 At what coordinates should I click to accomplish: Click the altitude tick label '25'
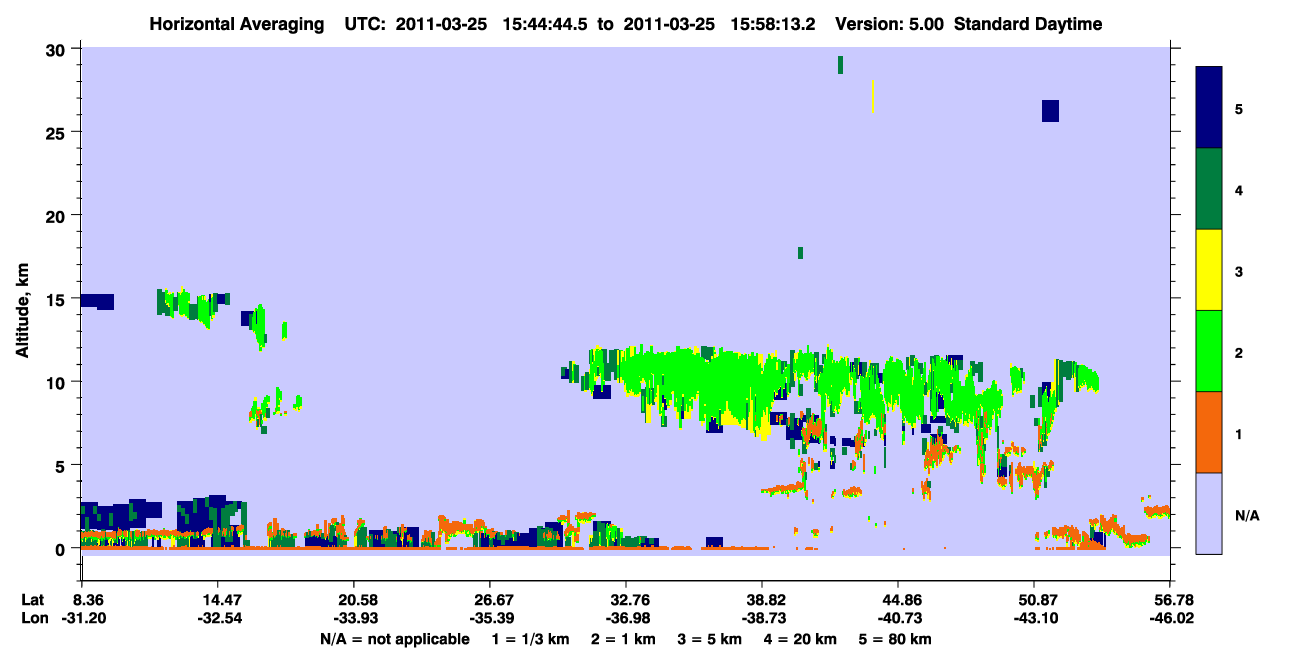(x=58, y=132)
